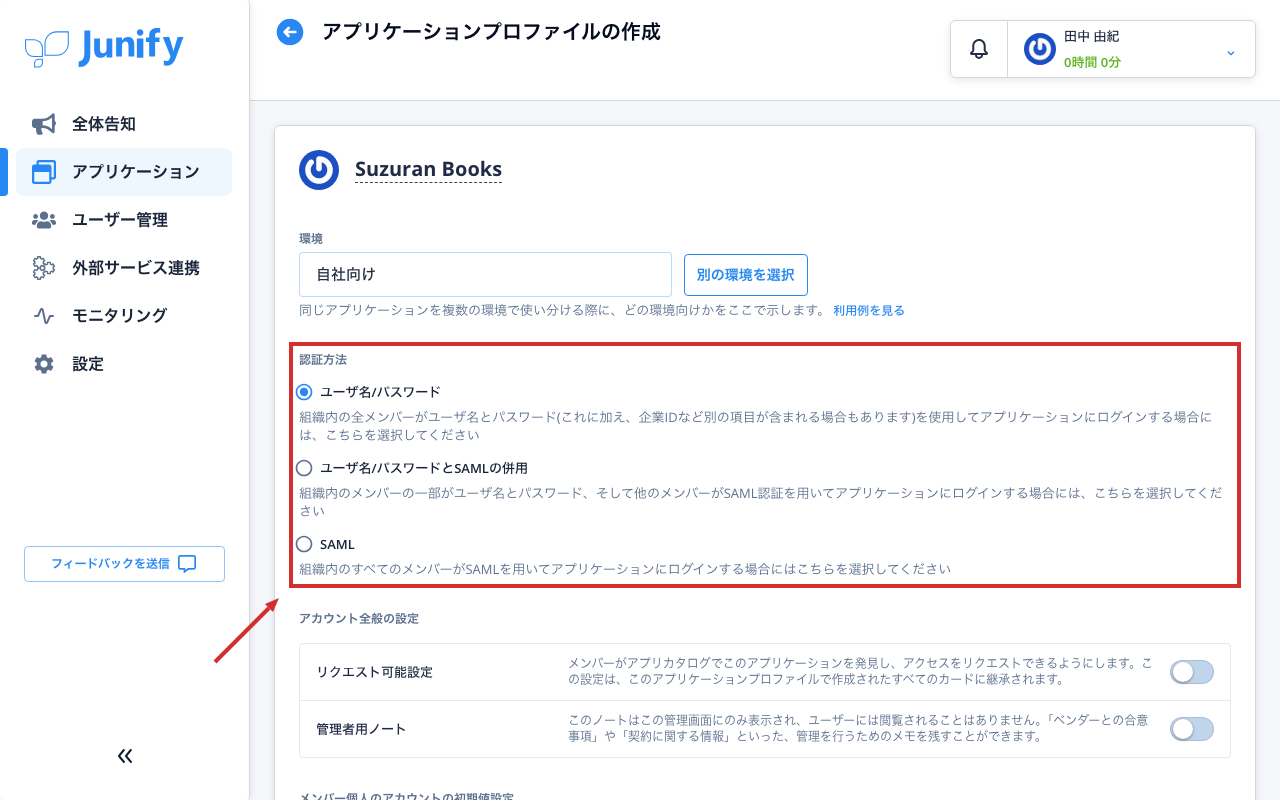Click the Suzuran Books application name
This screenshot has height=800, width=1280.
tap(428, 169)
